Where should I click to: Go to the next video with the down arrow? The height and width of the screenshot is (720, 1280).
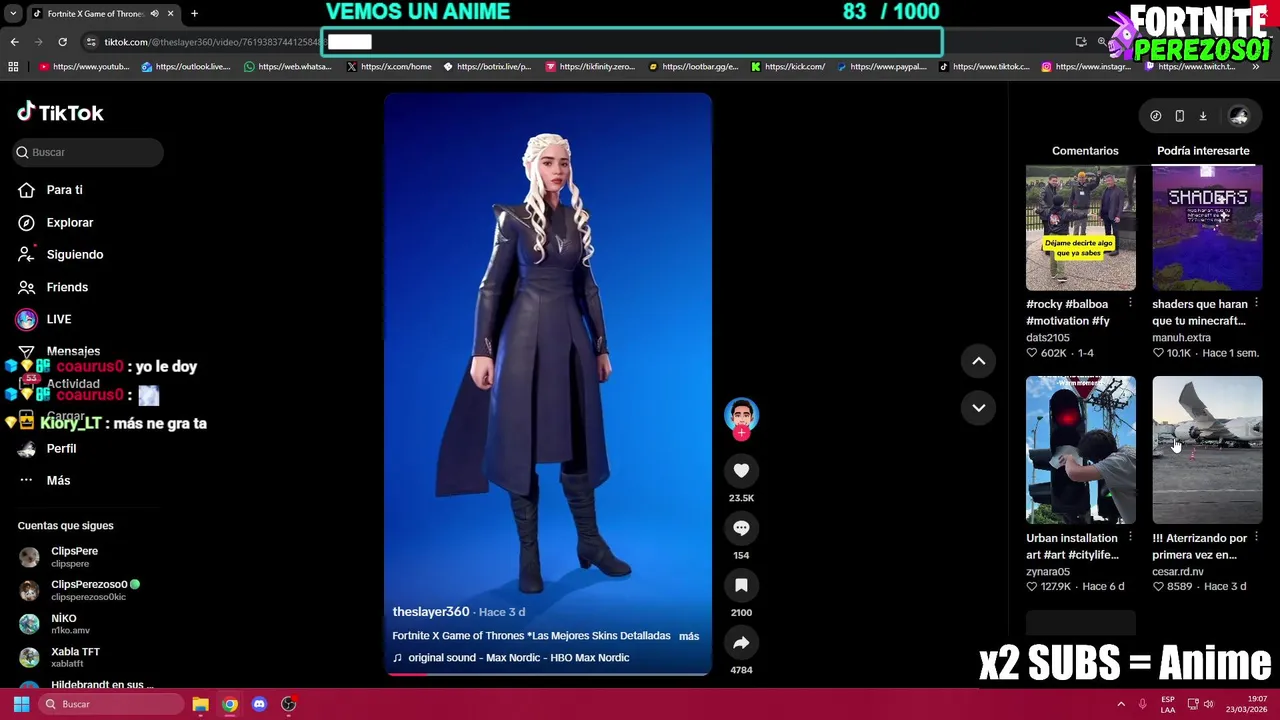[978, 408]
